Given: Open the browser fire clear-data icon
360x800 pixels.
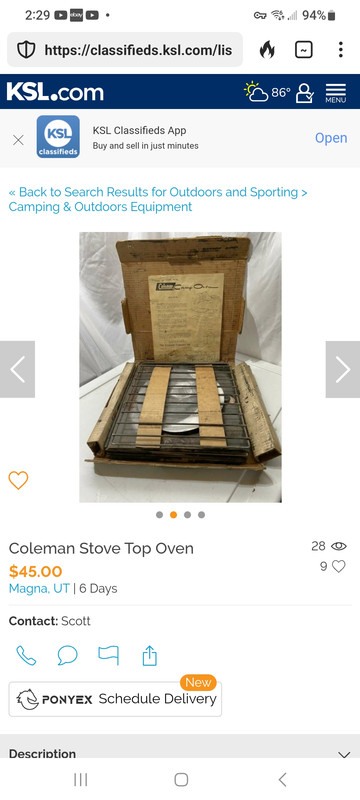Looking at the screenshot, I should click(267, 49).
